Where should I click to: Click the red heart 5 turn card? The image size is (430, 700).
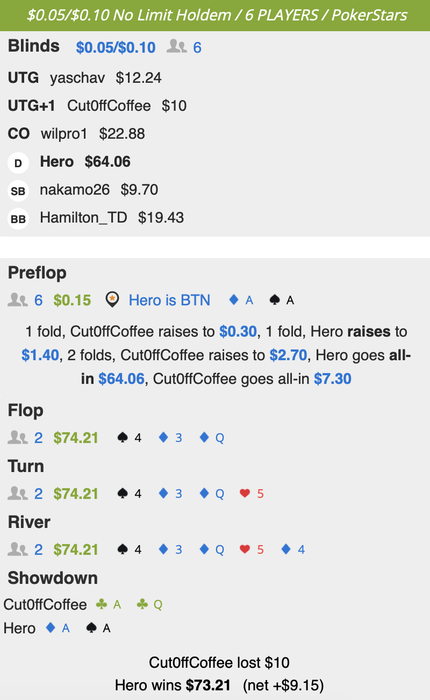click(251, 493)
